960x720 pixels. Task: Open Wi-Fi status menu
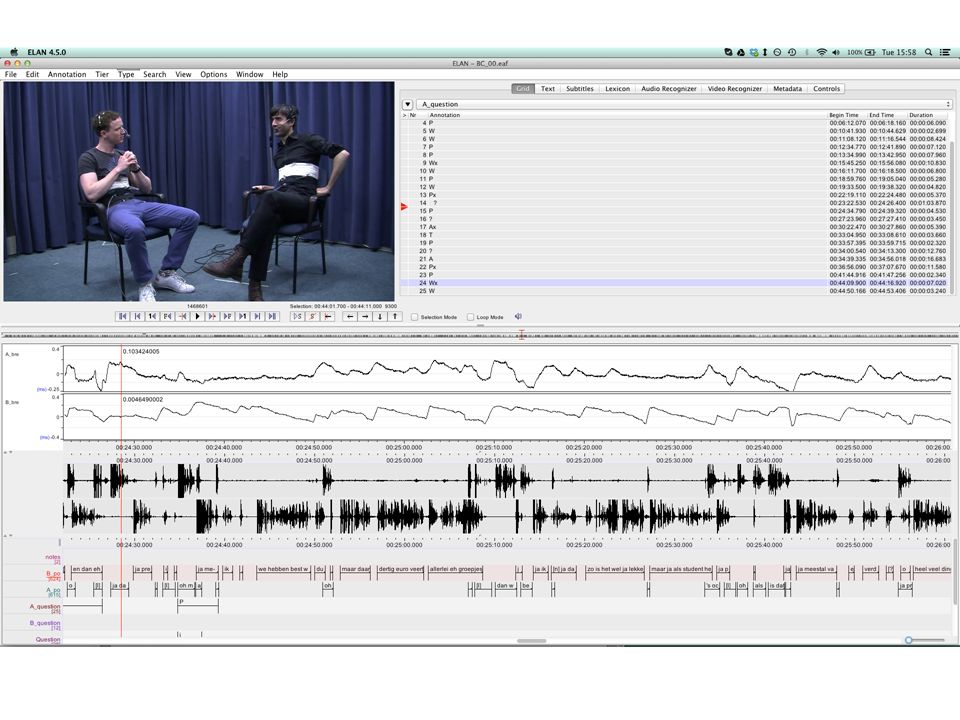point(822,52)
